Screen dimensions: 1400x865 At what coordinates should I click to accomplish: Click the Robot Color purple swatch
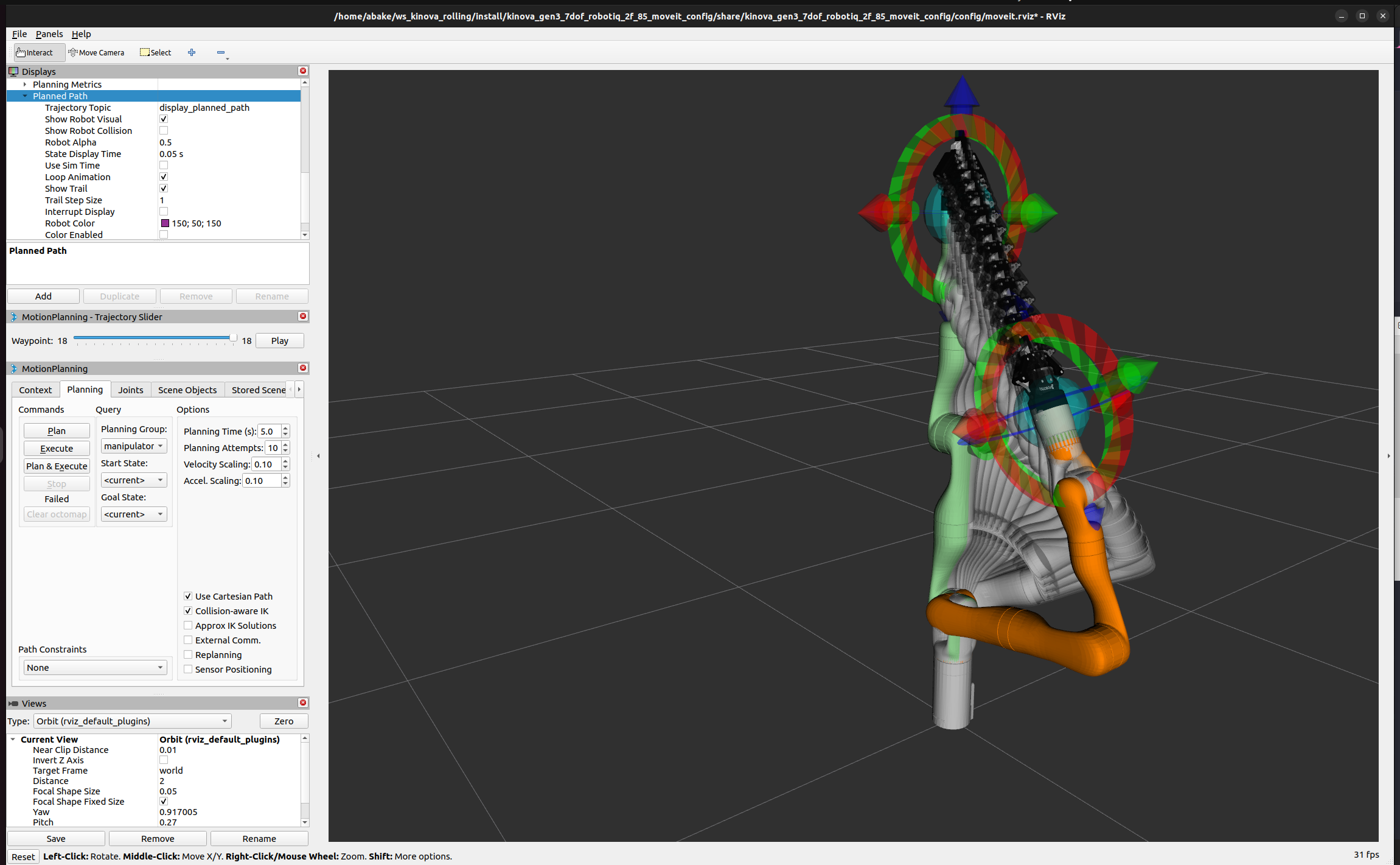point(164,223)
